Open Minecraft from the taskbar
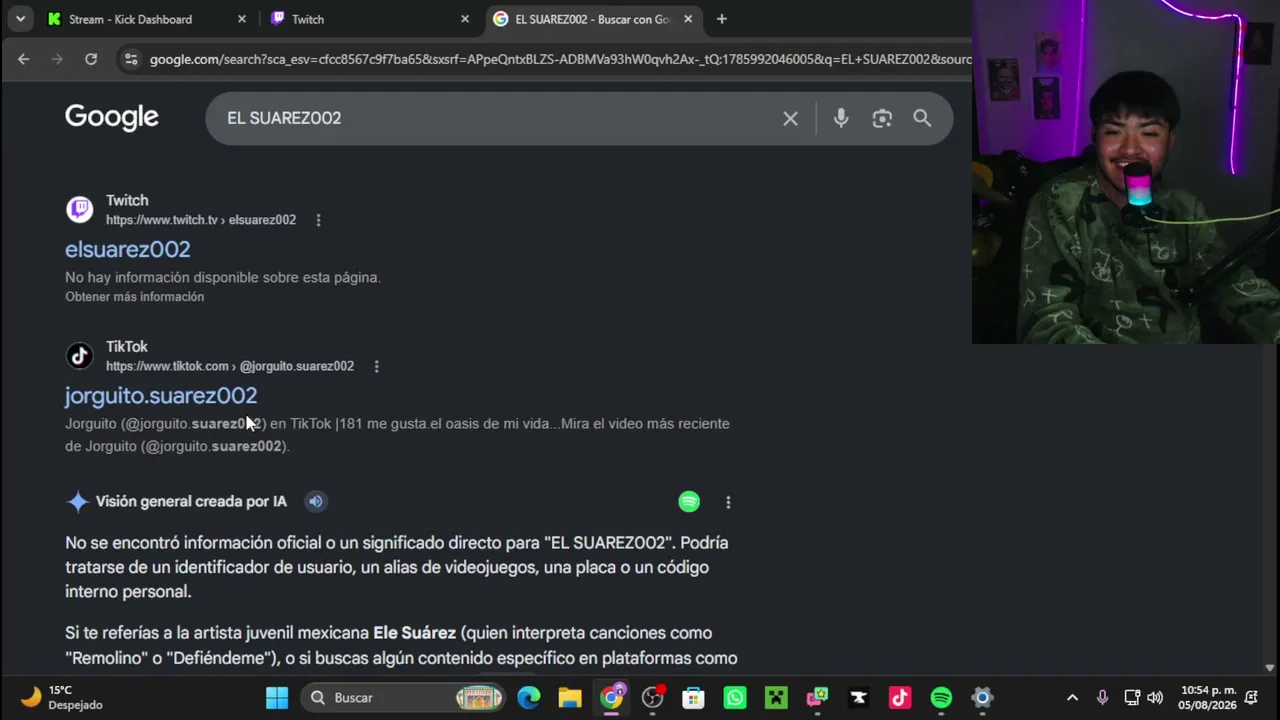Screen dimensions: 1280x720 tap(776, 698)
